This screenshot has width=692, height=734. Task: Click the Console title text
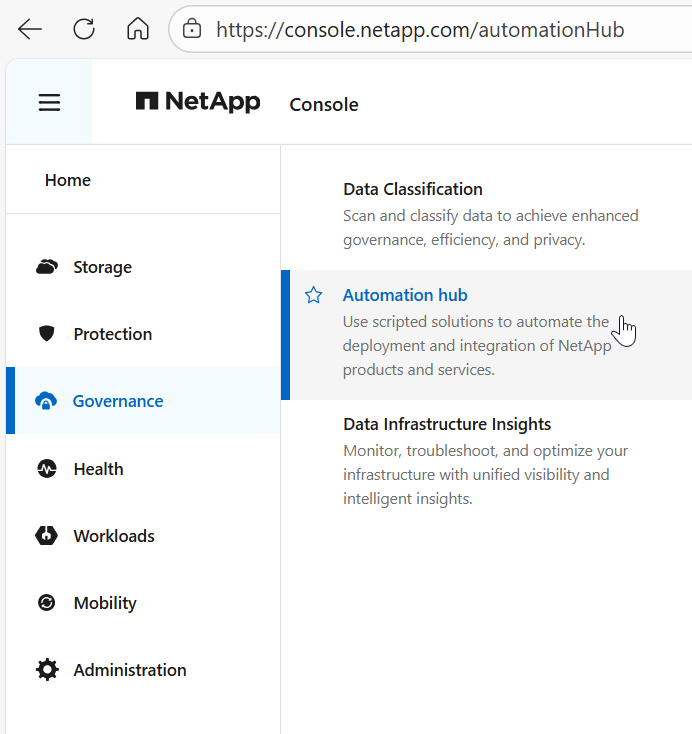(x=324, y=104)
